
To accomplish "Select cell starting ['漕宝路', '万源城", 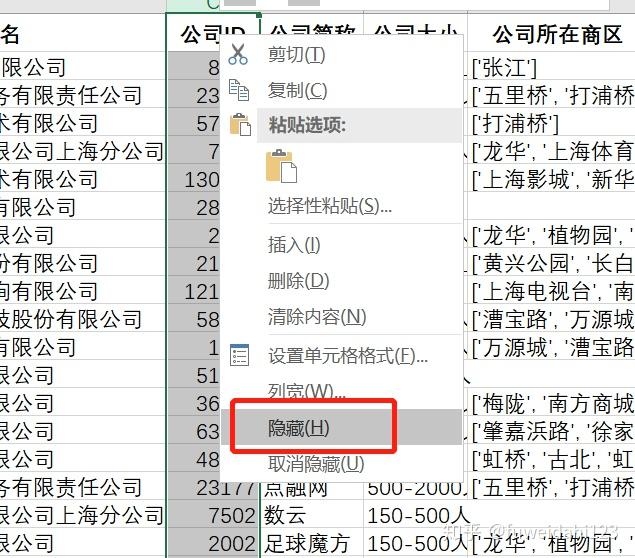I will [x=552, y=319].
